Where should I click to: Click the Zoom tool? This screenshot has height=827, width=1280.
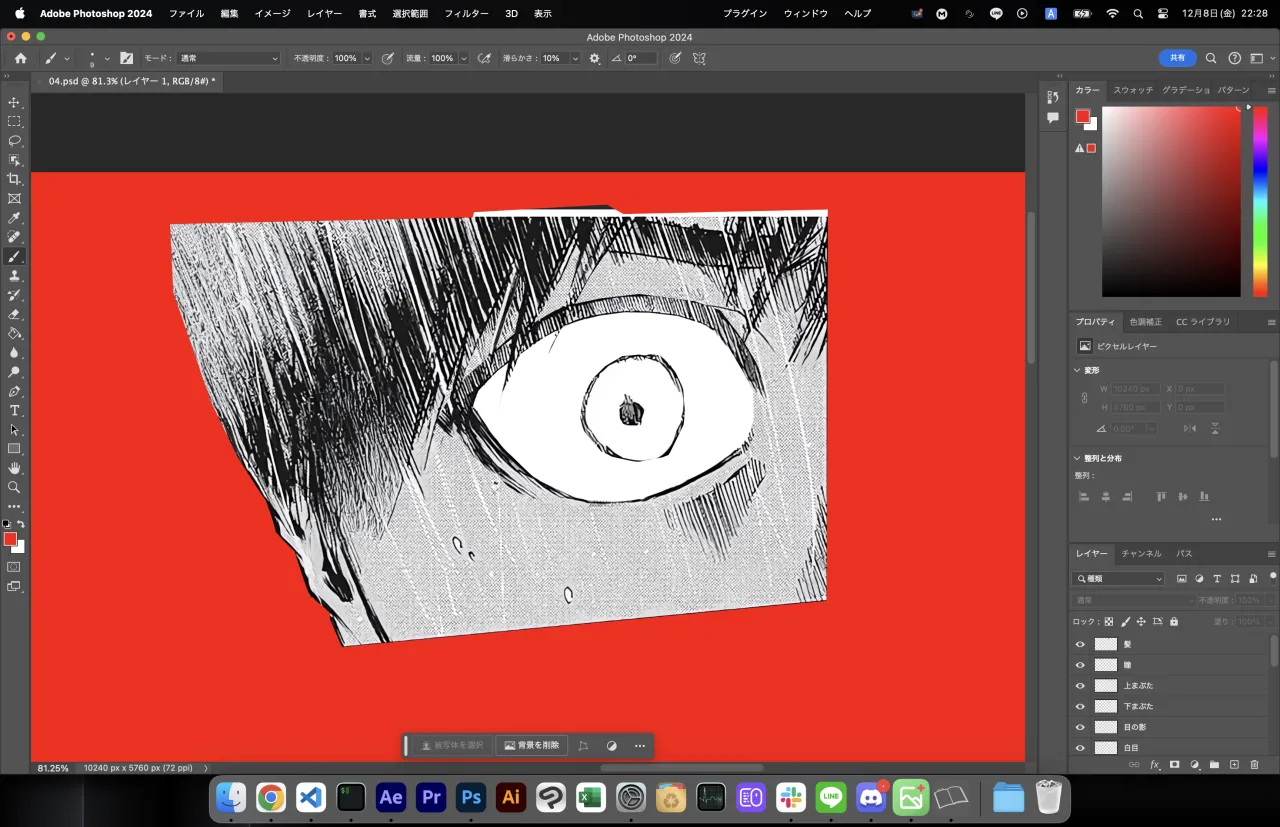[x=14, y=487]
